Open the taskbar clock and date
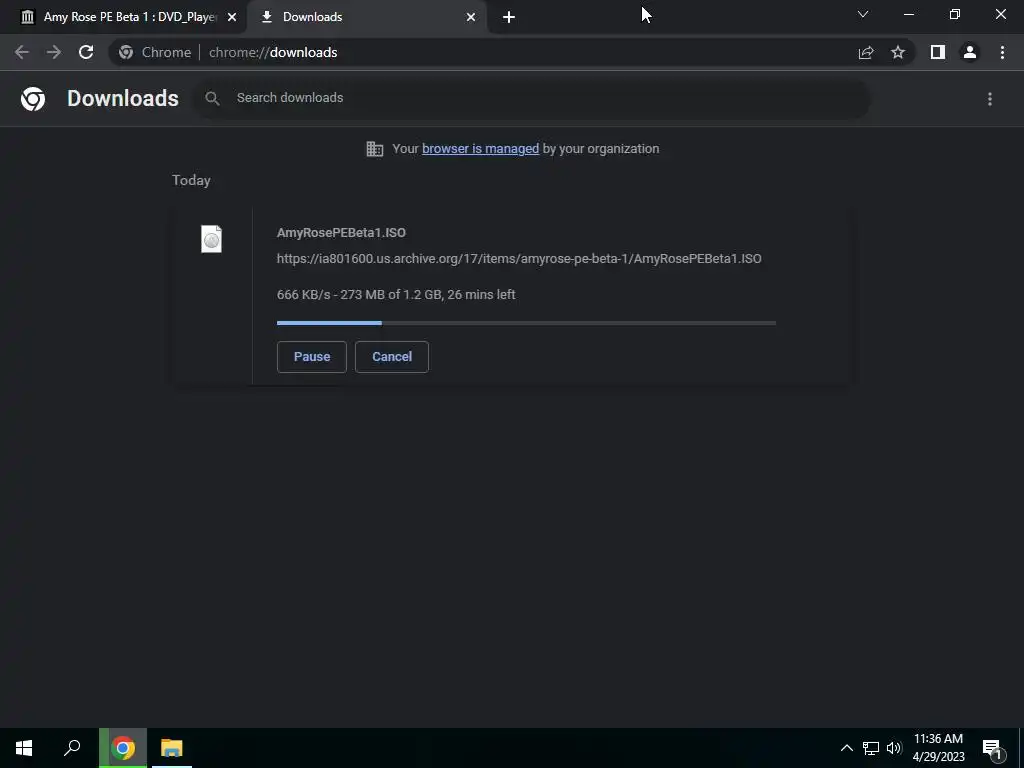The height and width of the screenshot is (768, 1024). 938,748
